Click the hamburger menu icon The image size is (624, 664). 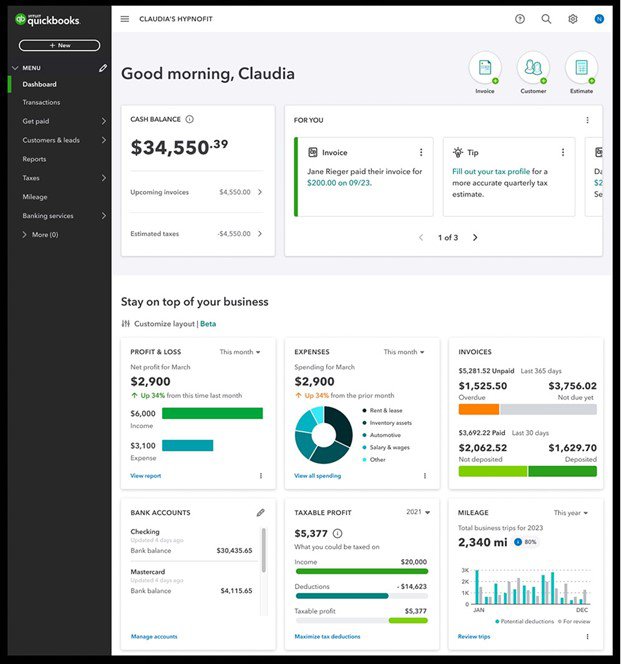tap(124, 19)
